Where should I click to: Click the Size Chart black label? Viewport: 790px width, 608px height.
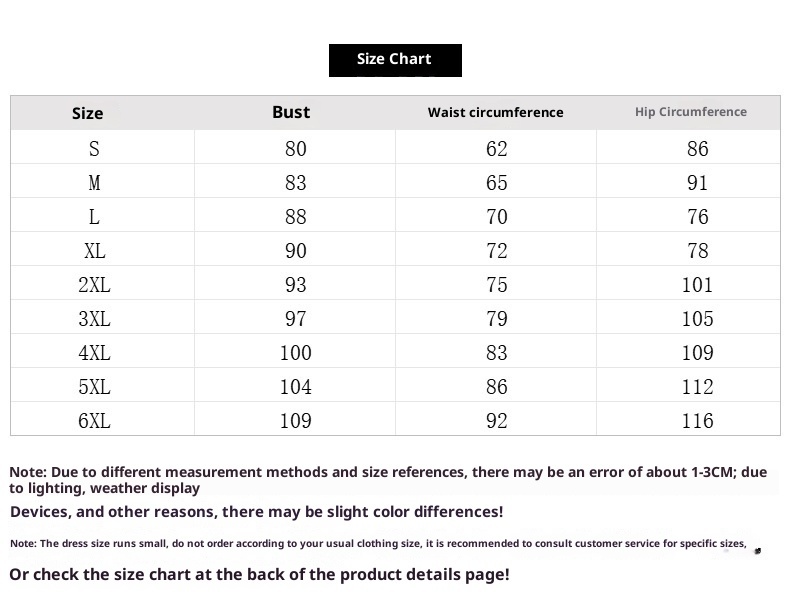click(x=395, y=60)
